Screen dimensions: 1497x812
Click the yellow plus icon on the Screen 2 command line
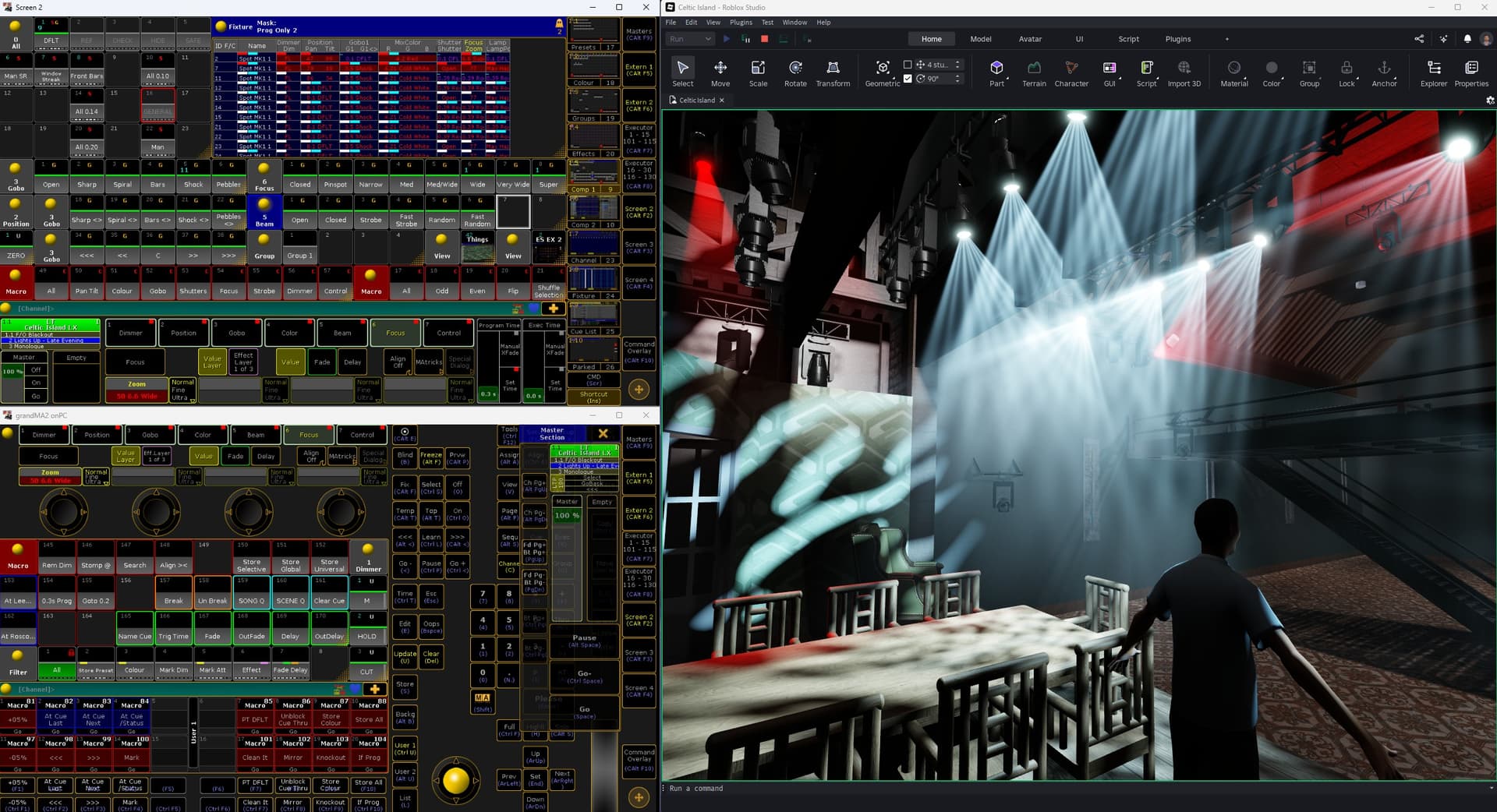(x=554, y=309)
